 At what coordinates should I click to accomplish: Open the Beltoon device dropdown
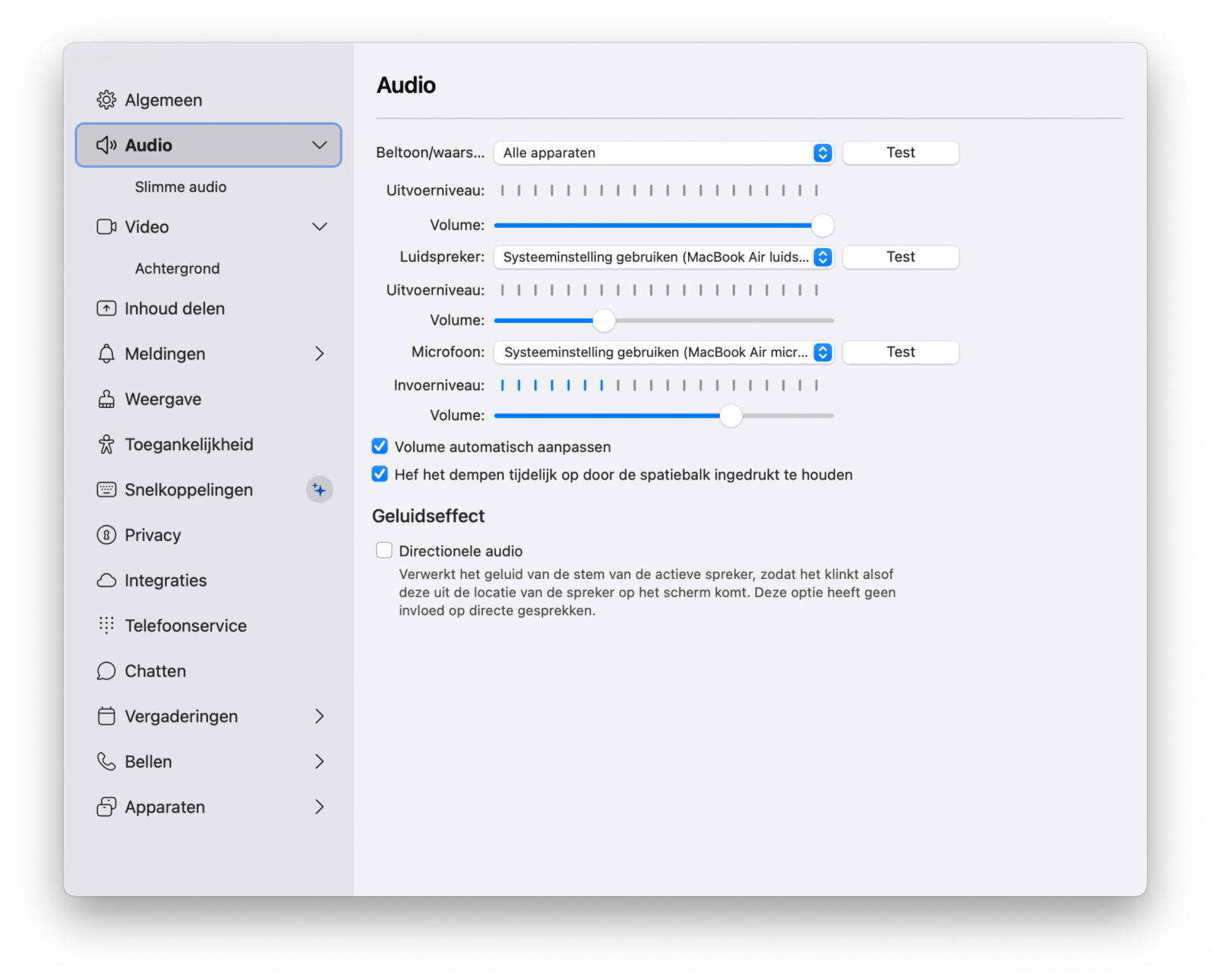pyautogui.click(x=664, y=153)
